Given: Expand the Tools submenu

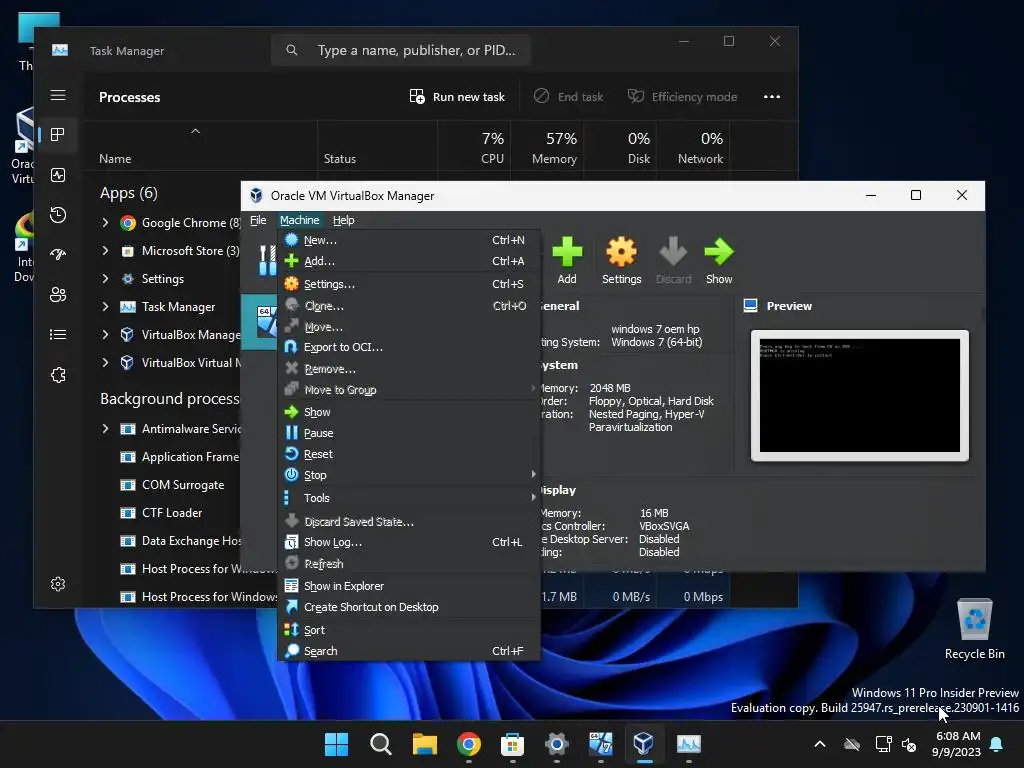Looking at the screenshot, I should point(409,498).
